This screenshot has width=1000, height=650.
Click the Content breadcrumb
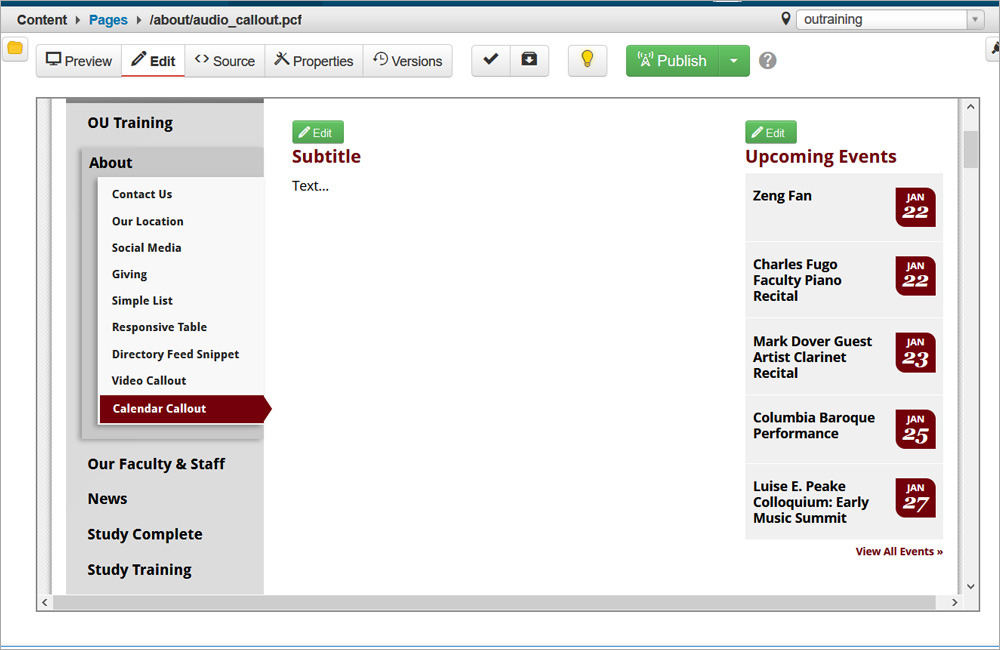[x=41, y=20]
